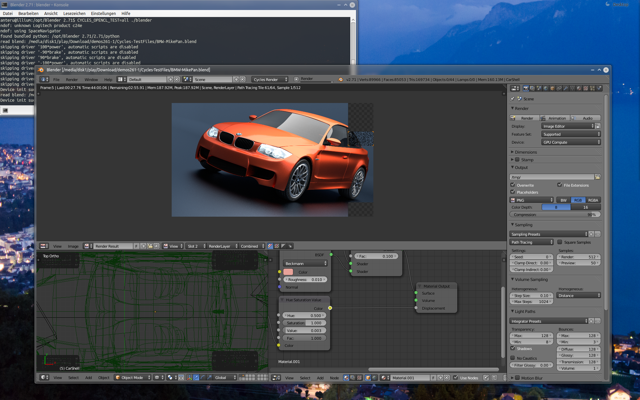Open the Modifiers wrench properties tab
Viewport: 640px width, 400px height.
[566, 88]
